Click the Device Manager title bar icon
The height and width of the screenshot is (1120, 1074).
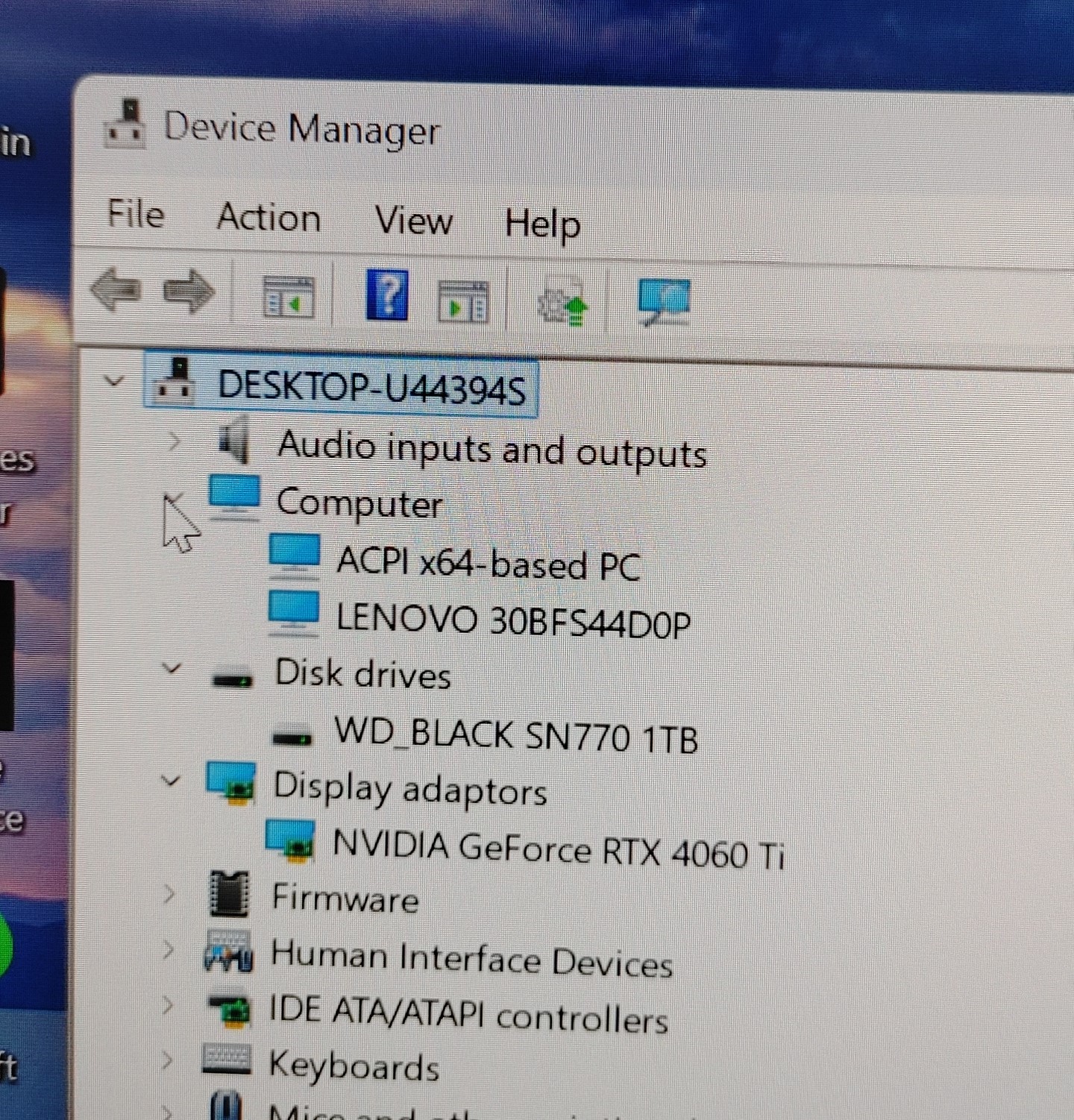click(125, 124)
